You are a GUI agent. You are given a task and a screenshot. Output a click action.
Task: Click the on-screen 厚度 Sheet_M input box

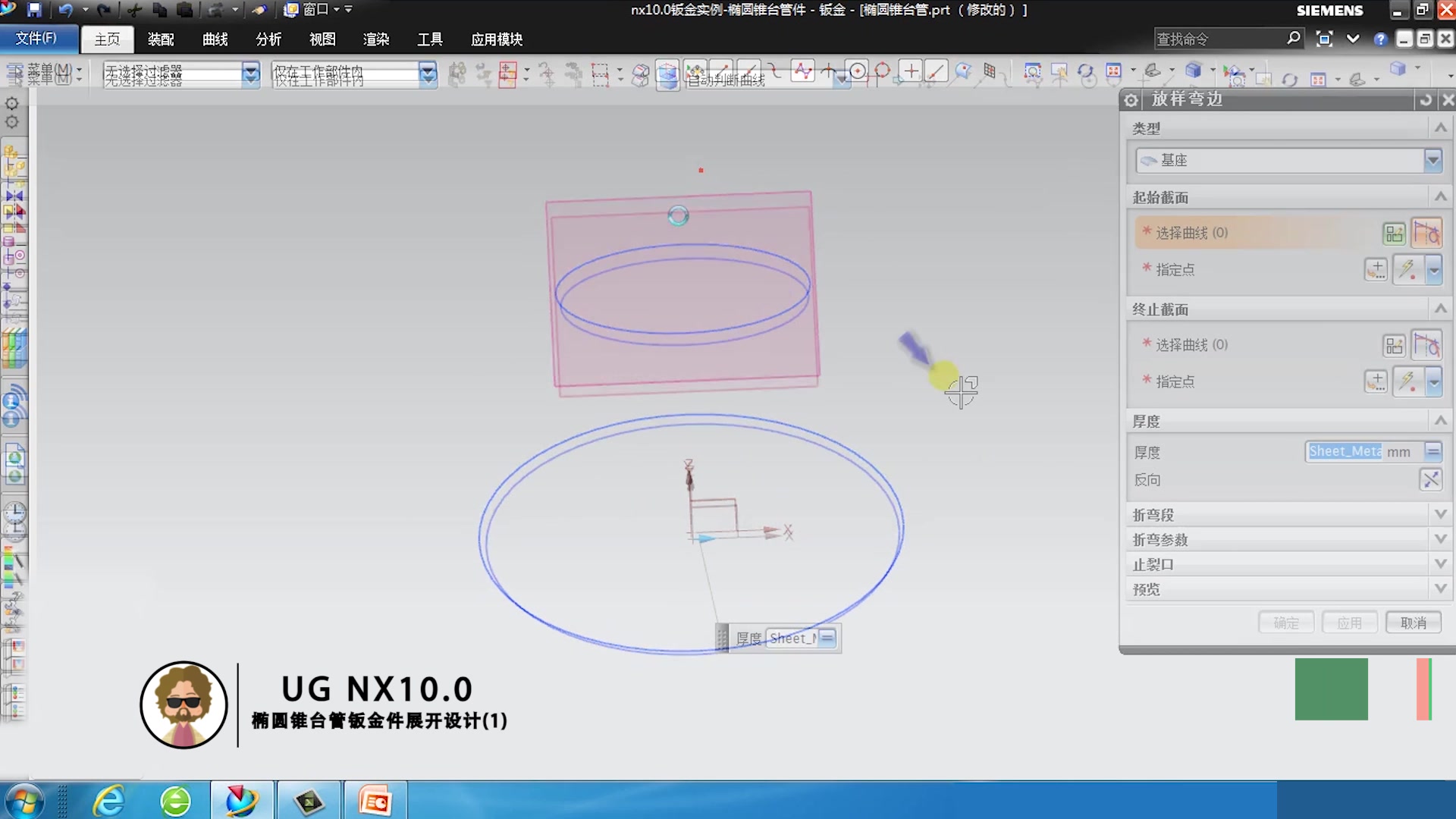pyautogui.click(x=792, y=639)
